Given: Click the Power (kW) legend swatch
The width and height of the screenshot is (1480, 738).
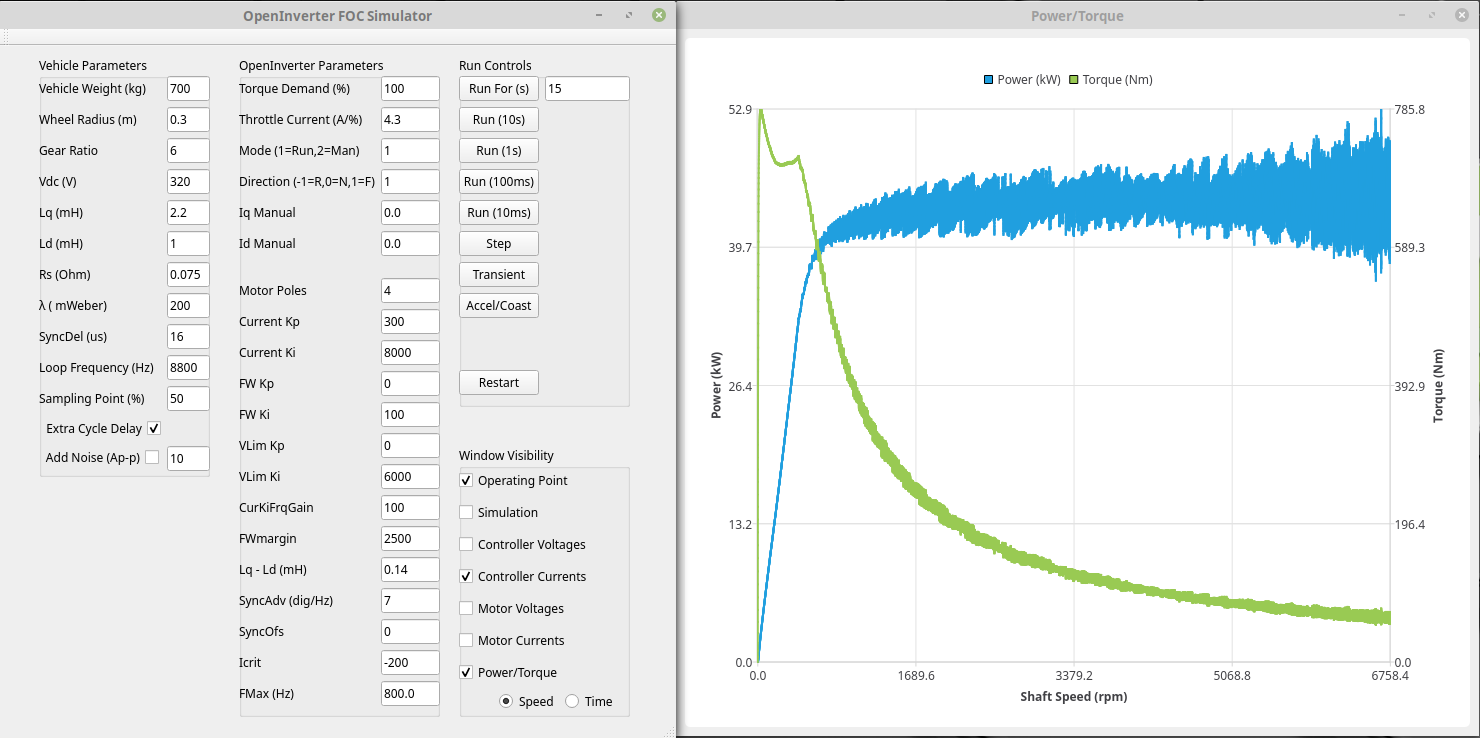Looking at the screenshot, I should click(988, 80).
